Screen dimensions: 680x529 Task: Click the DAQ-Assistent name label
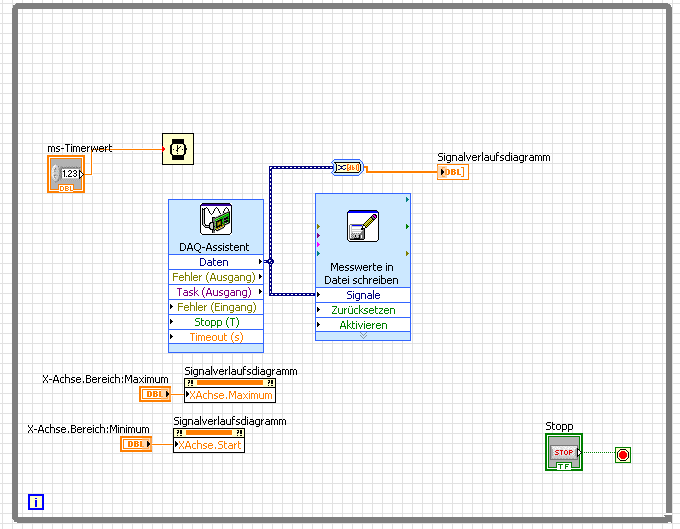pos(214,247)
